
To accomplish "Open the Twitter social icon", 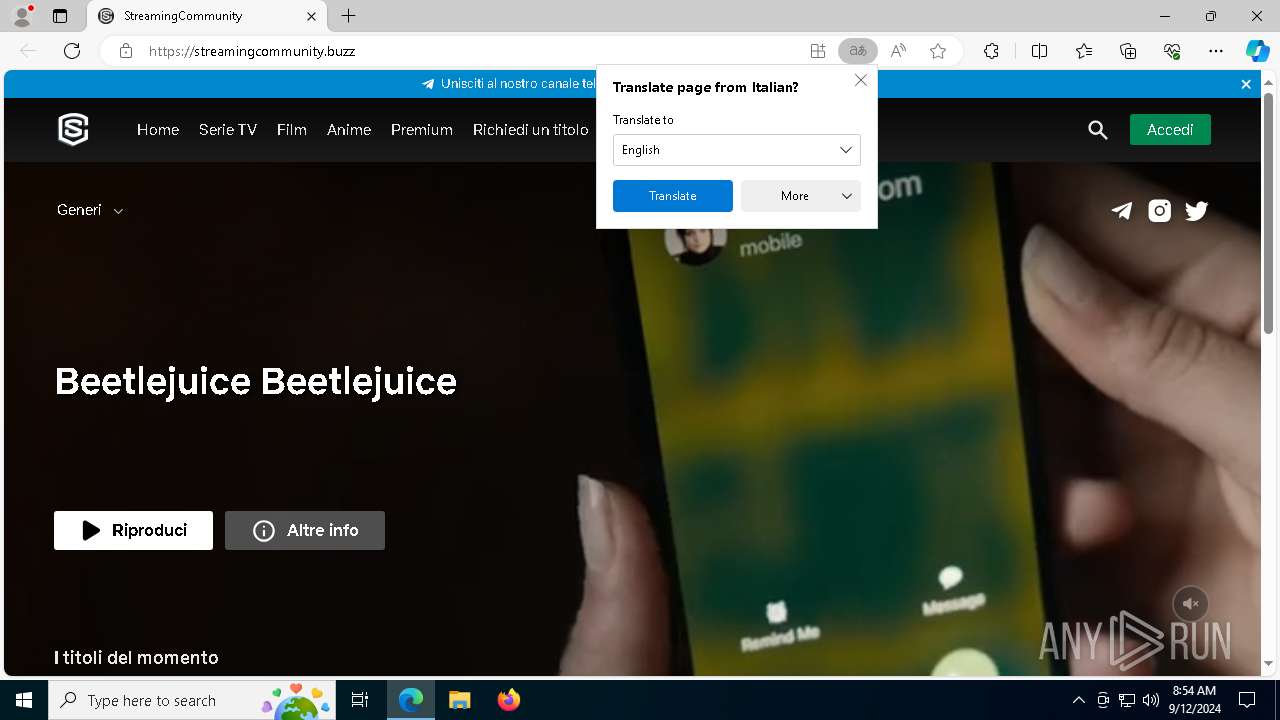I will pyautogui.click(x=1196, y=211).
